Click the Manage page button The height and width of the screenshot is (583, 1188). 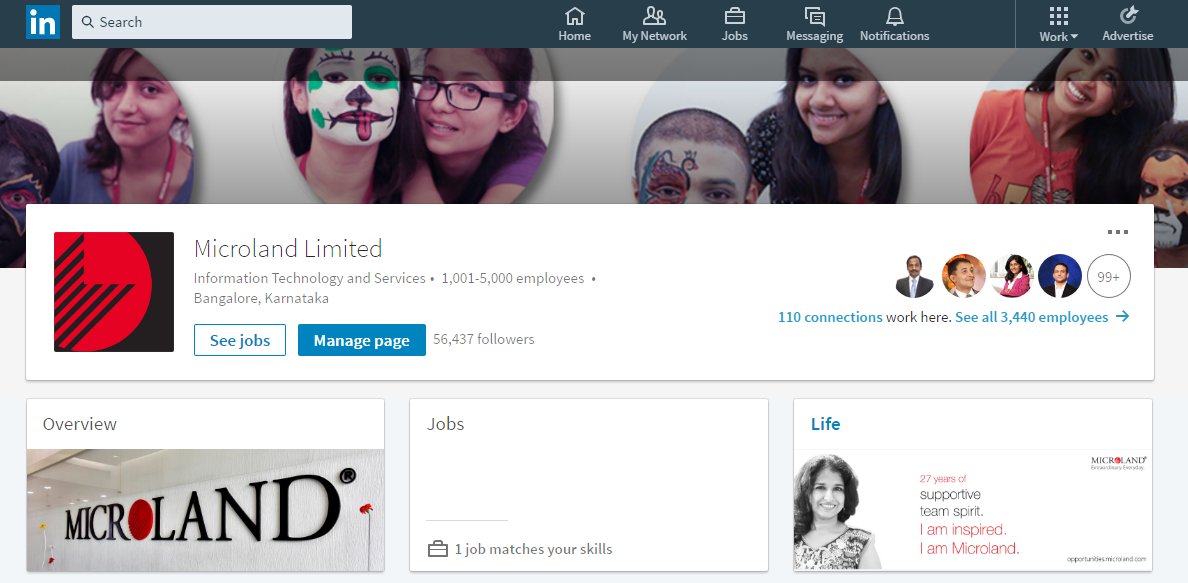(361, 340)
